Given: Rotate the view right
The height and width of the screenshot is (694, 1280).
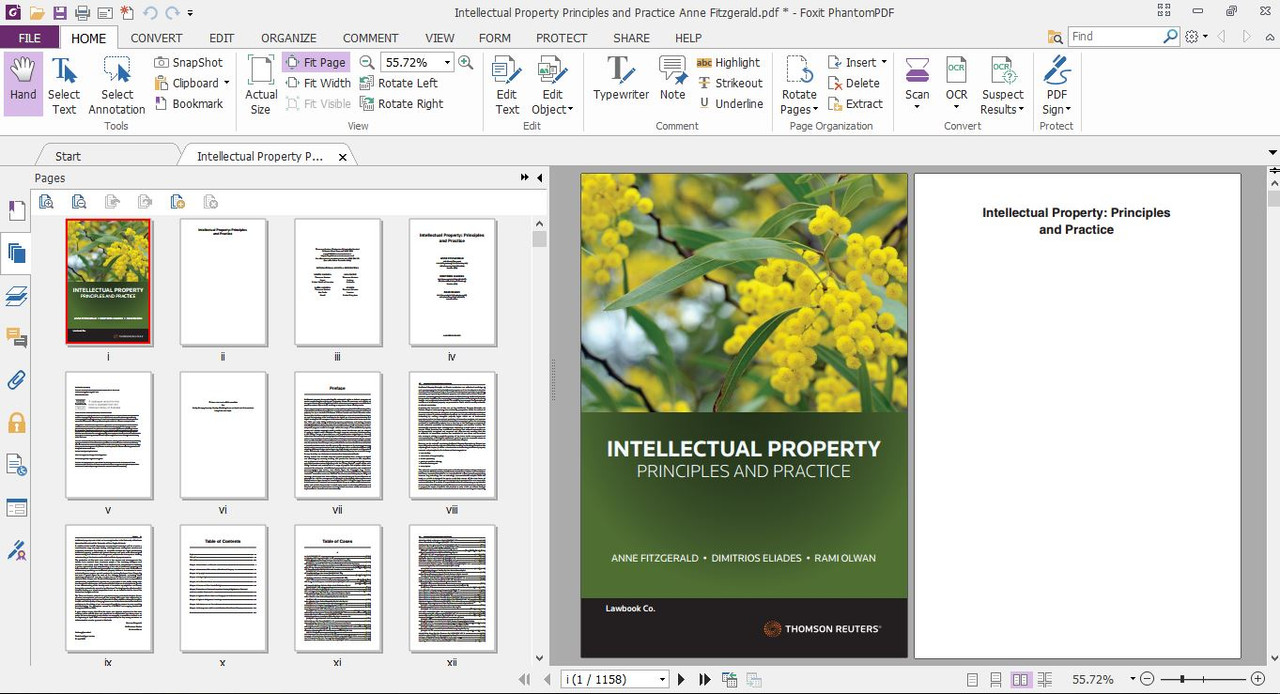Looking at the screenshot, I should click(x=401, y=103).
